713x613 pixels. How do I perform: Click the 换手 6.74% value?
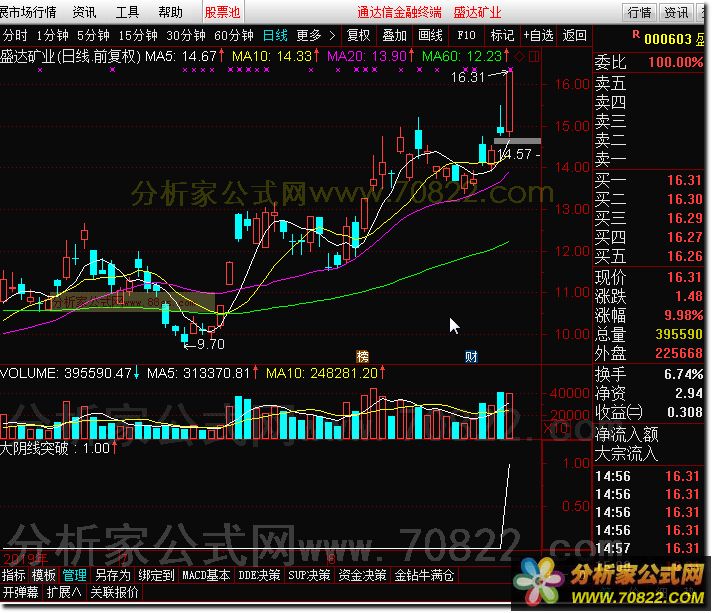pyautogui.click(x=683, y=374)
